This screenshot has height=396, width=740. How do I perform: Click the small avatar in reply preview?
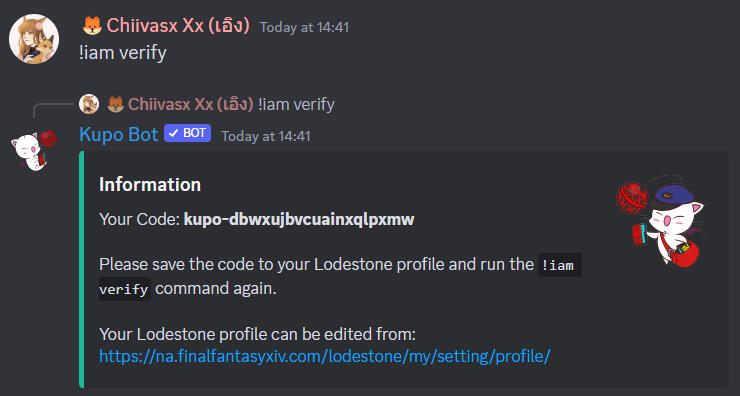pos(89,104)
